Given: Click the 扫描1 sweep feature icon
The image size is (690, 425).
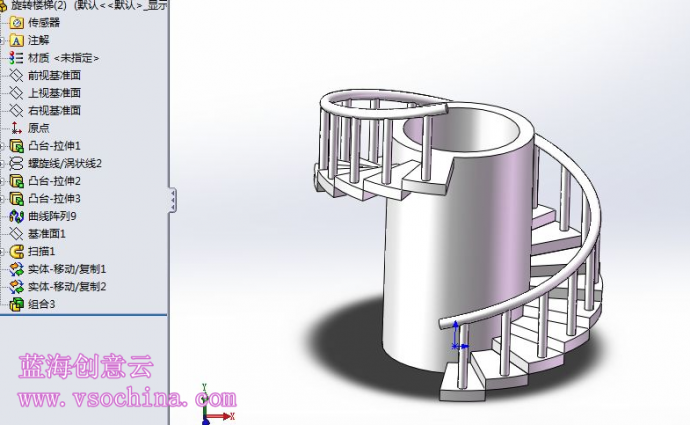Looking at the screenshot, I should pyautogui.click(x=17, y=251).
